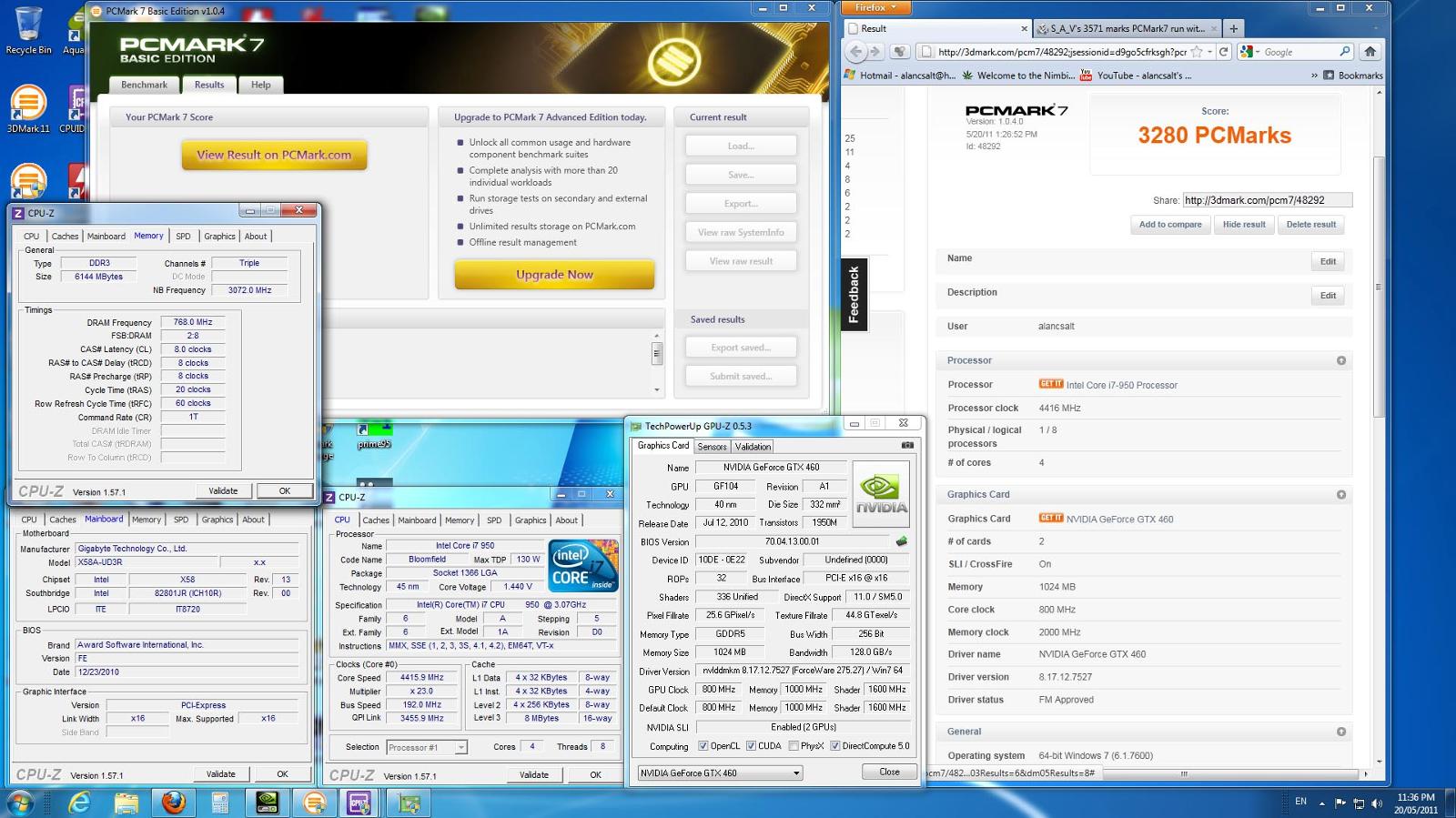Open the address bar history dropdown arrow
Image resolution: width=1456 pixels, height=818 pixels.
[1209, 52]
